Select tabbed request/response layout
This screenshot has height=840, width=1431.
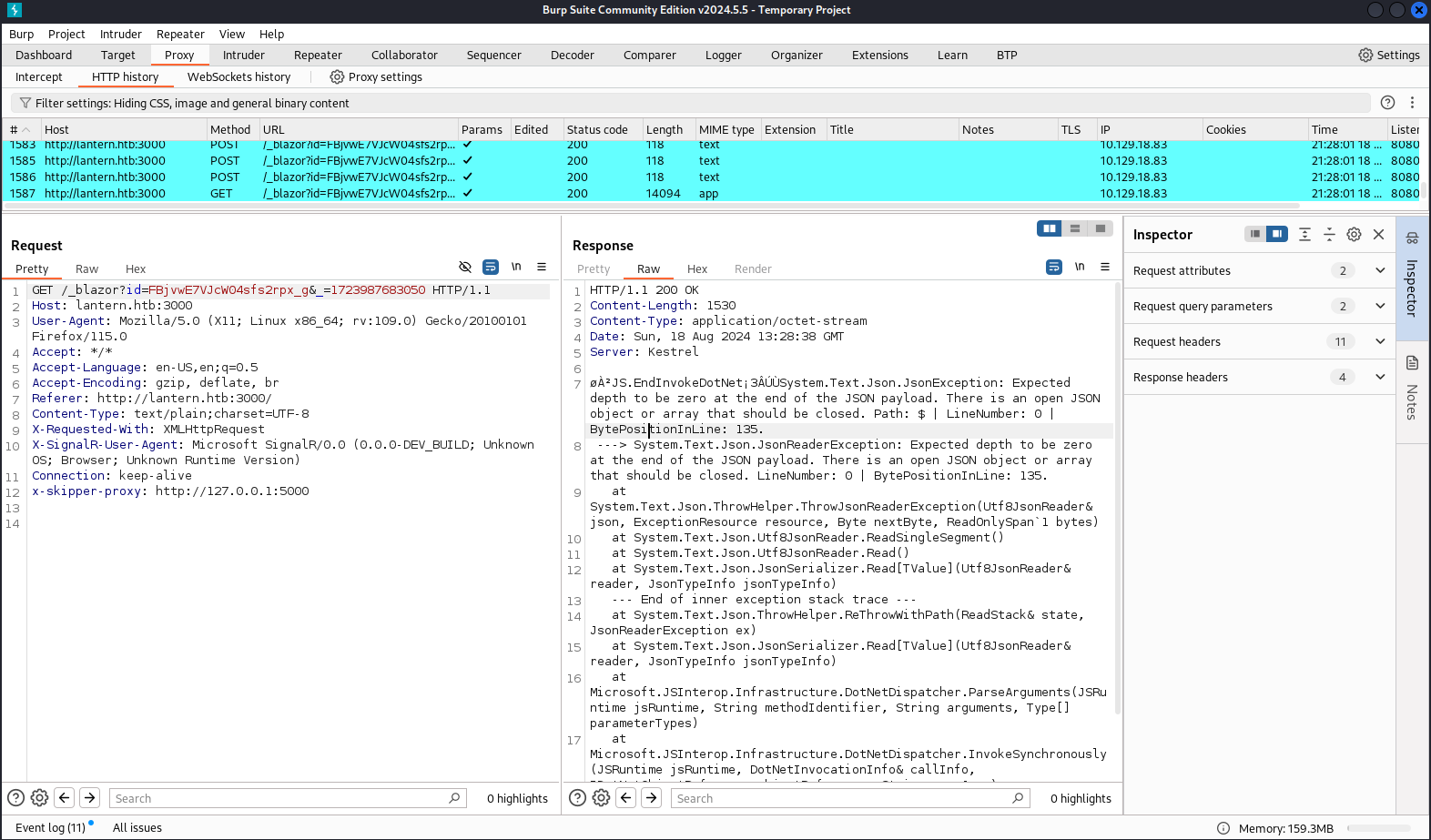coord(1101,228)
